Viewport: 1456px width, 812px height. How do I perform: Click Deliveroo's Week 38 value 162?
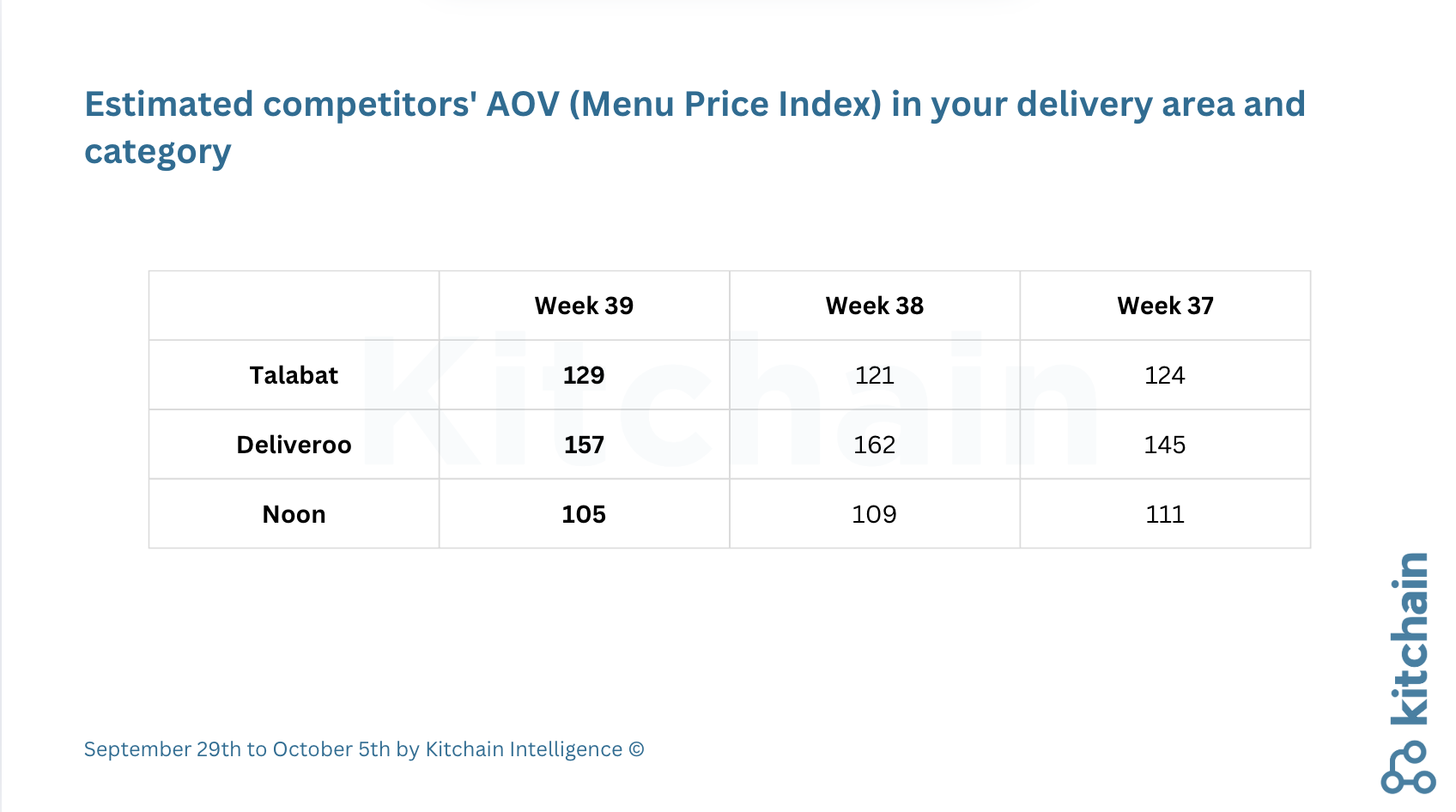coord(874,445)
